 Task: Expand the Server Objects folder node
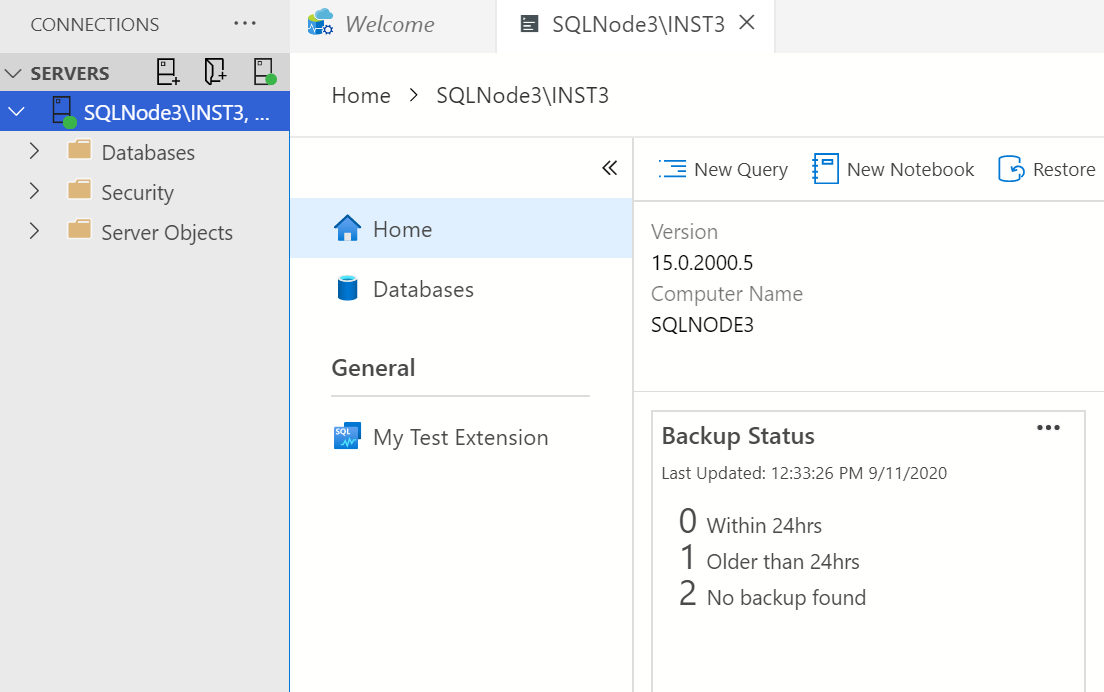[34, 232]
